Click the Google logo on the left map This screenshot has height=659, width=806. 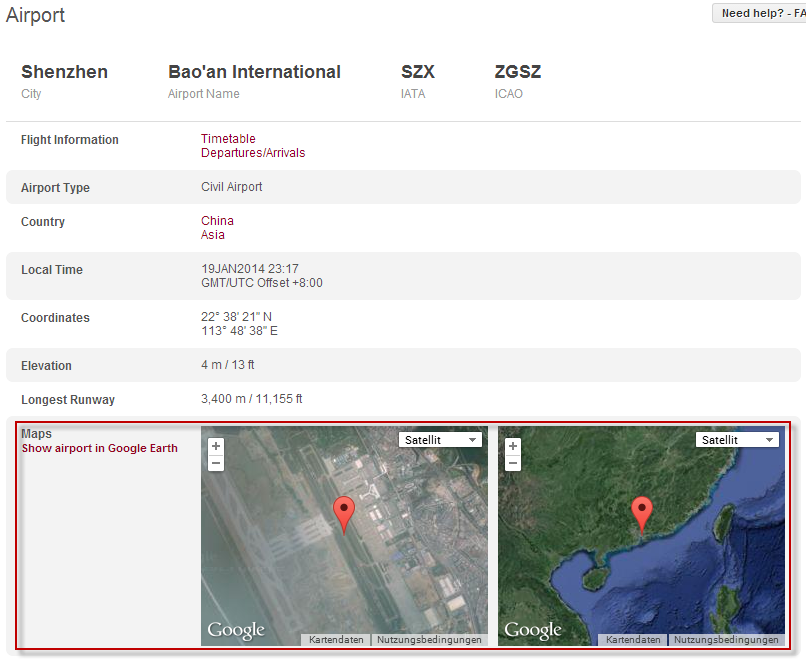(236, 630)
